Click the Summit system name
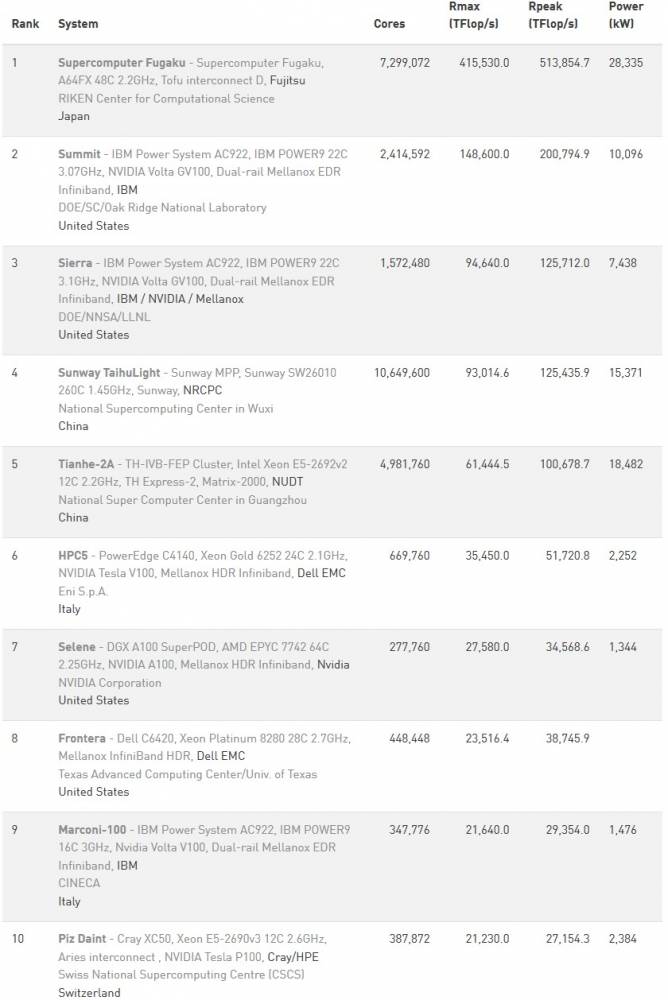The image size is (668, 1000). tap(79, 154)
